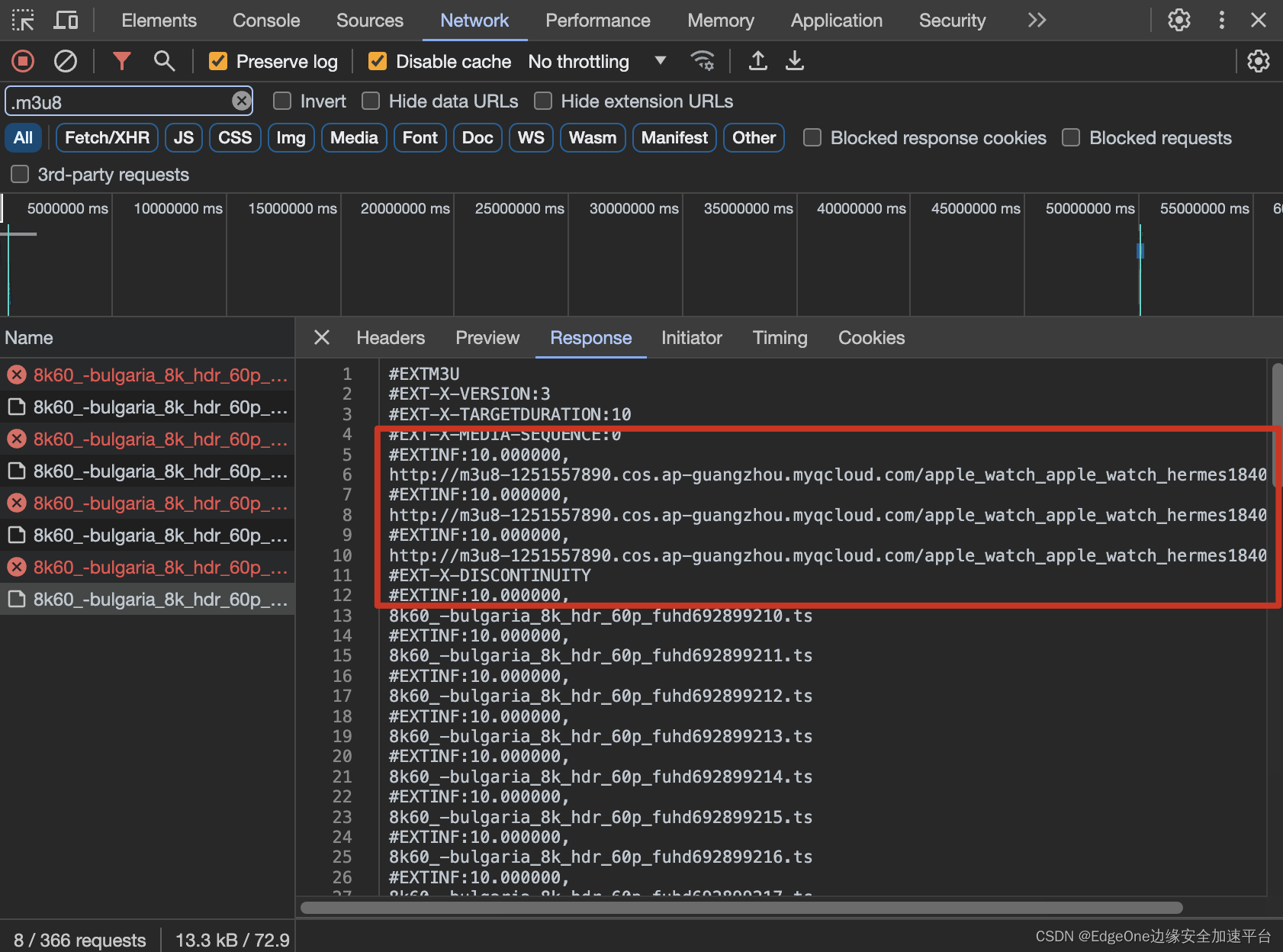Filter requests by Img

[291, 137]
